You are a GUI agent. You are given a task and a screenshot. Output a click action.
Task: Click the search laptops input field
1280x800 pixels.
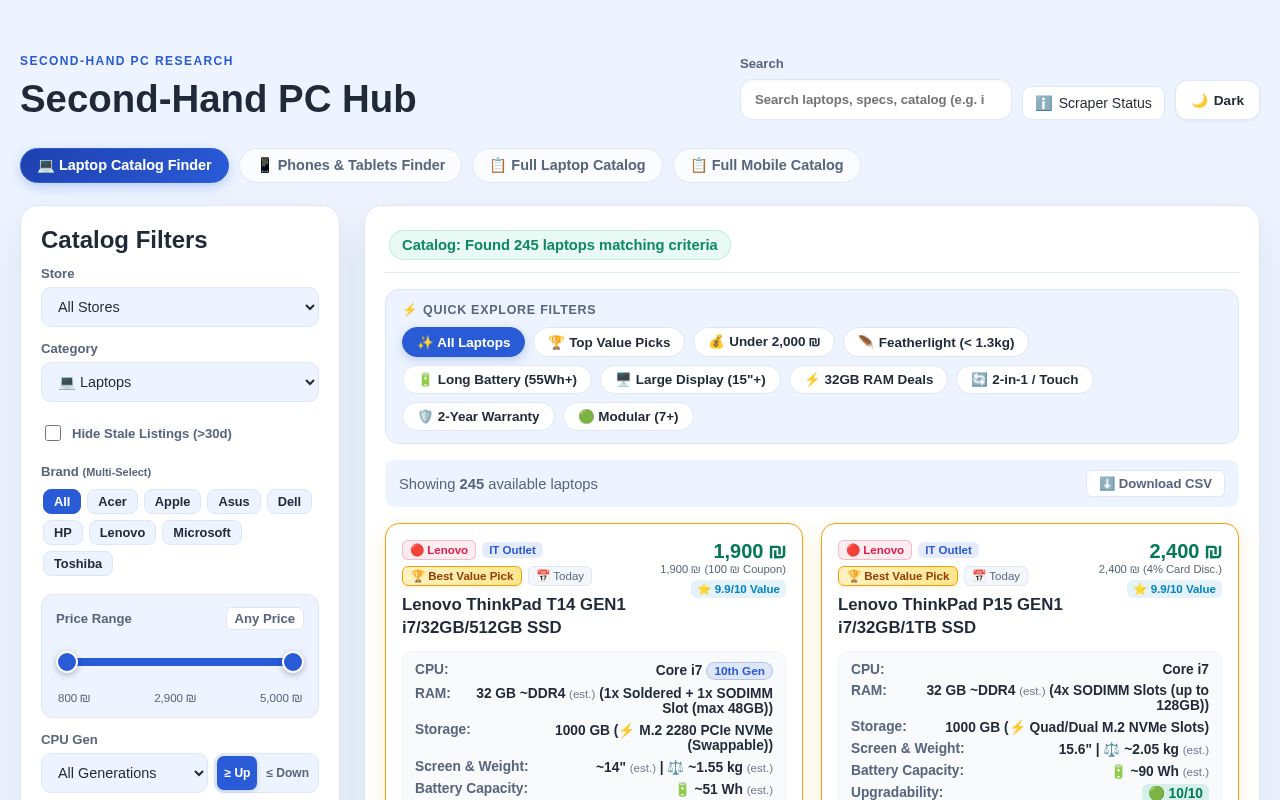(875, 100)
